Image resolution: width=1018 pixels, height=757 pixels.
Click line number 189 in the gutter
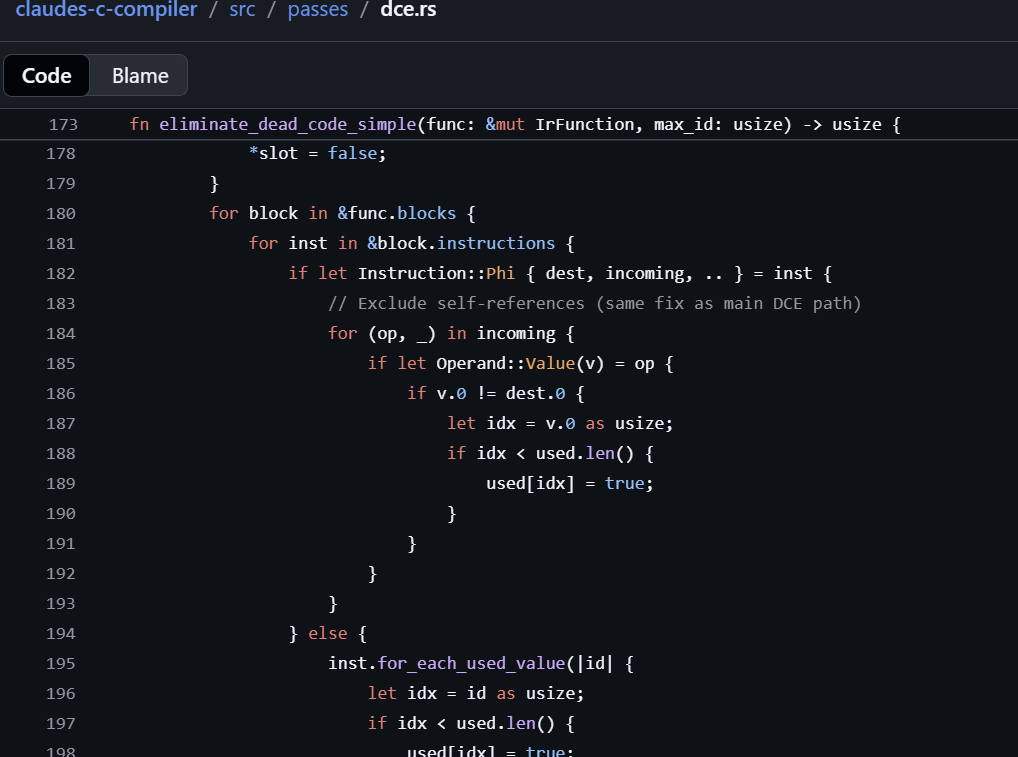pos(62,483)
